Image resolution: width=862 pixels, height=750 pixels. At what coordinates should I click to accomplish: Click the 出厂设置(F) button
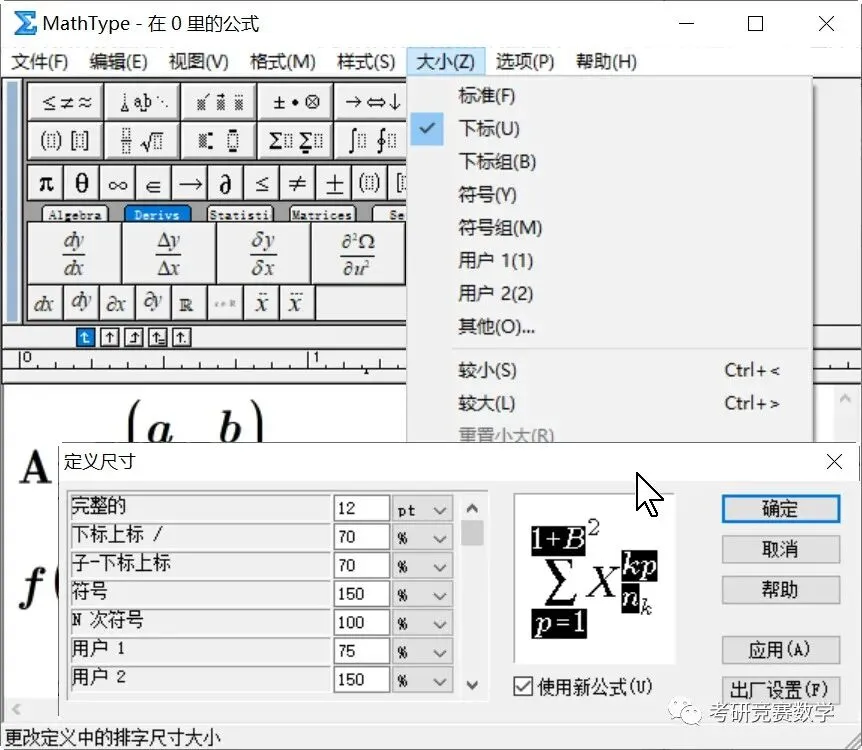pyautogui.click(x=781, y=690)
